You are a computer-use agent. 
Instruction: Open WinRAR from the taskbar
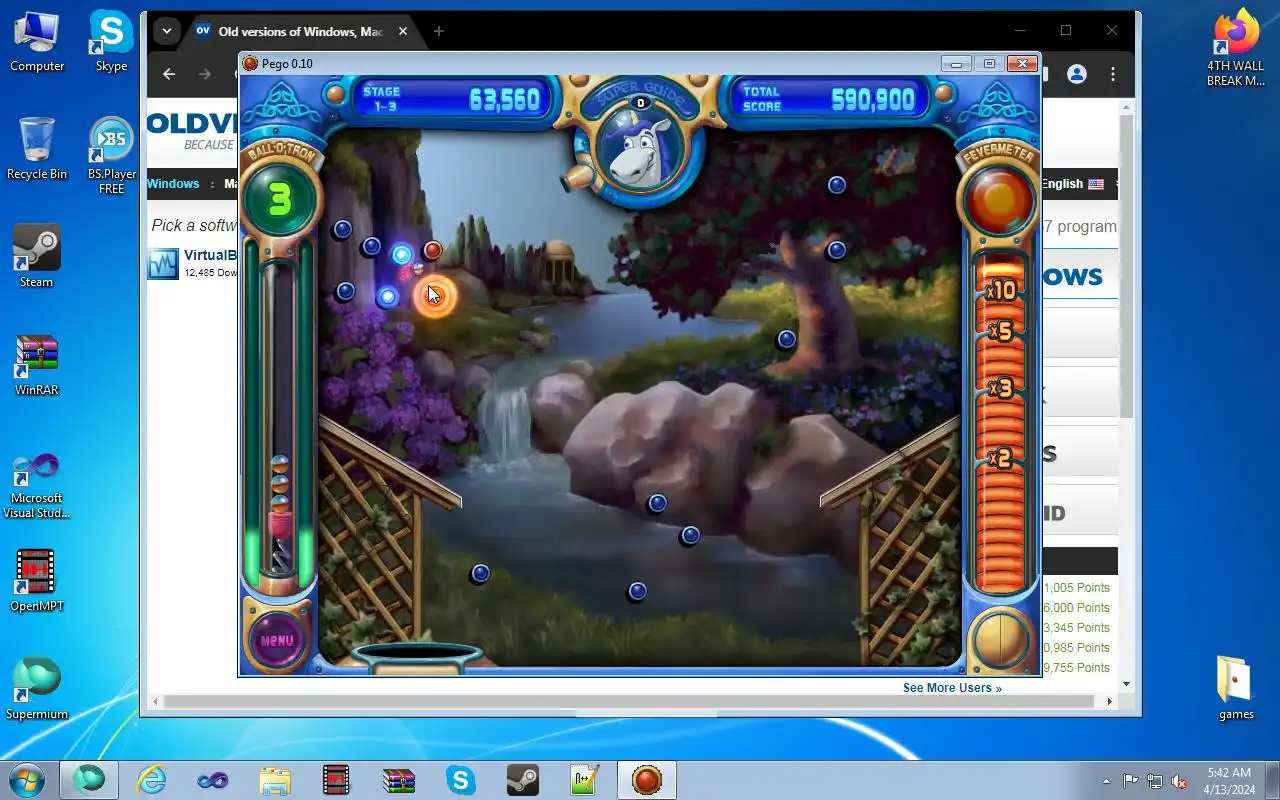tap(399, 779)
